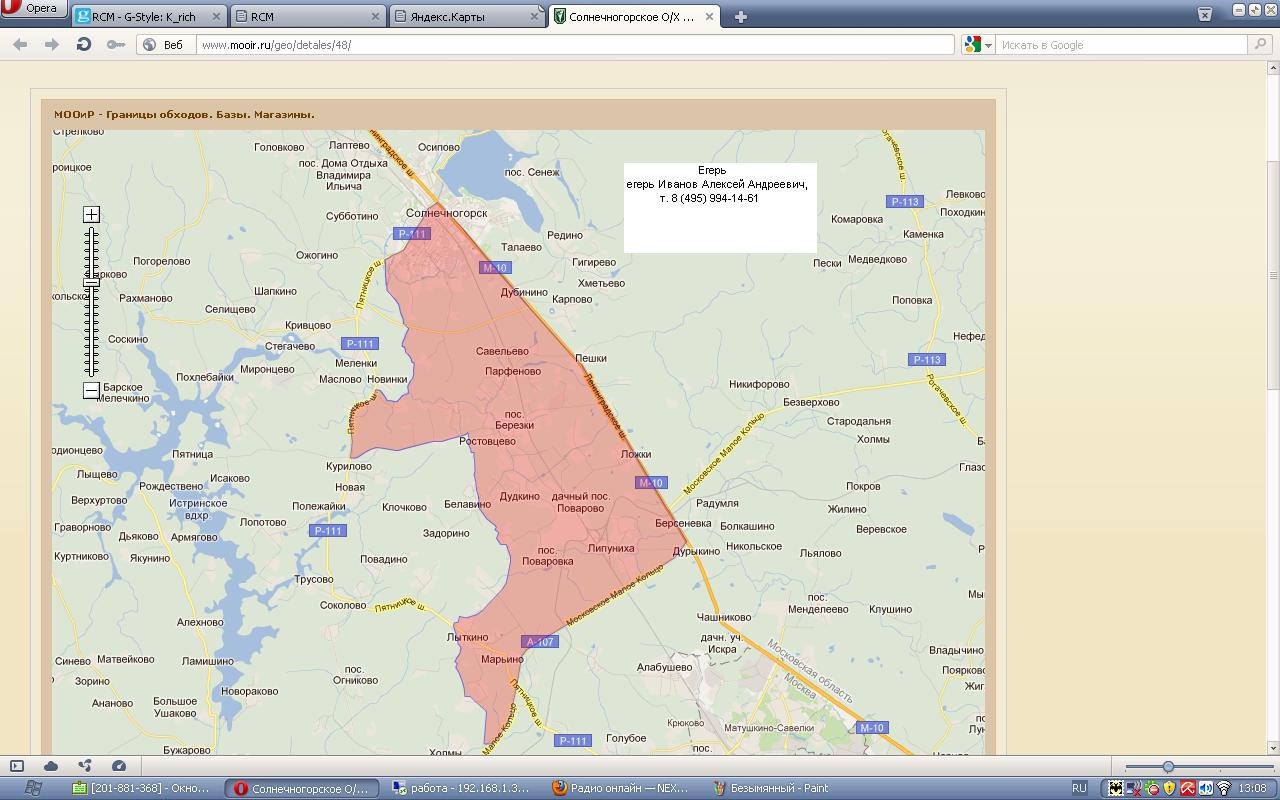Adjust the page zoom slider in status bar
This screenshot has width=1280, height=800.
click(x=1168, y=767)
